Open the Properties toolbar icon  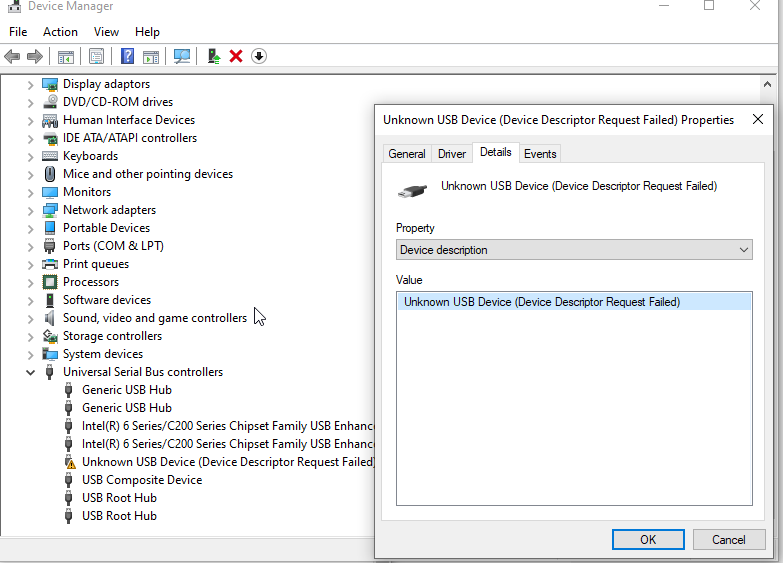[96, 56]
